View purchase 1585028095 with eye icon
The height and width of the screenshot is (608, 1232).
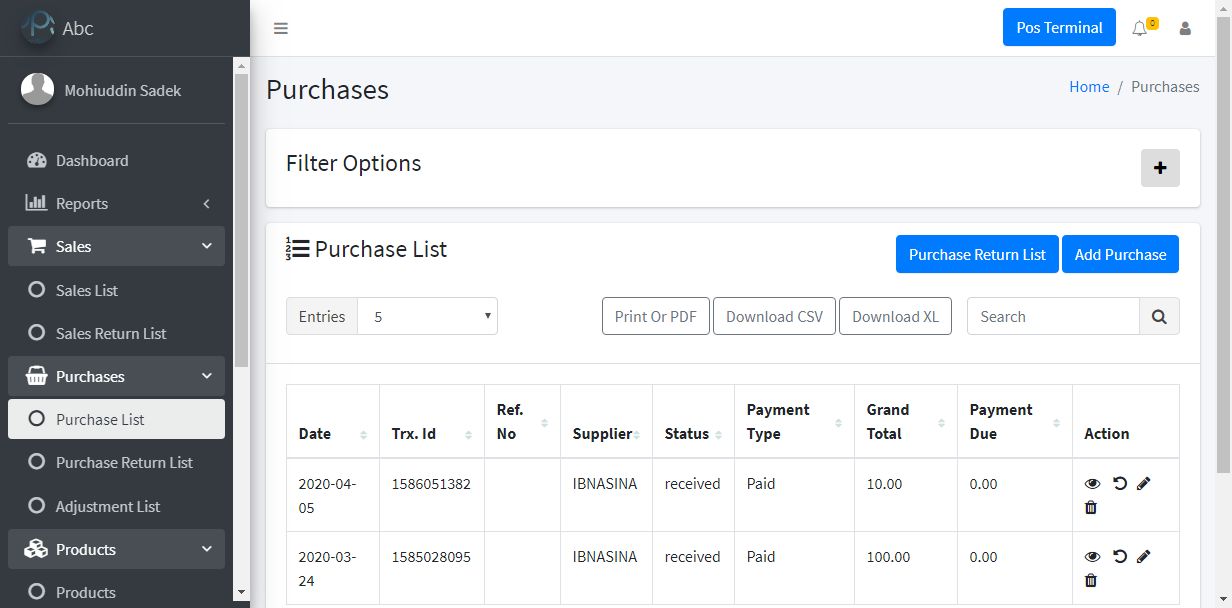[x=1092, y=557]
